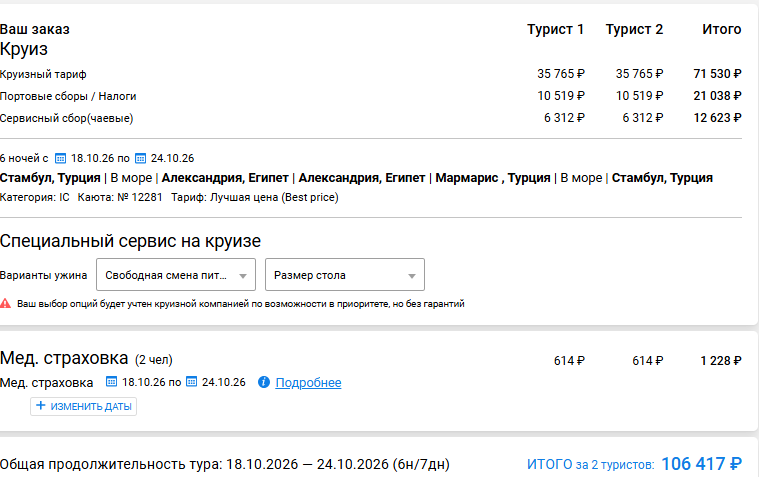Screen dimensions: 759x477
Task: Click ИЗМЕНИТЬ ДАТЫ button label
Action: coord(91,406)
